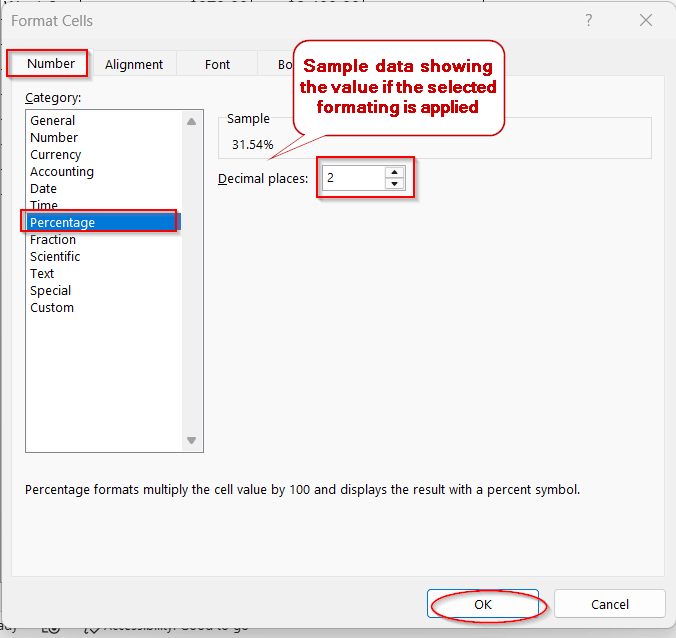Choose Currency category
The width and height of the screenshot is (676, 638).
click(56, 154)
